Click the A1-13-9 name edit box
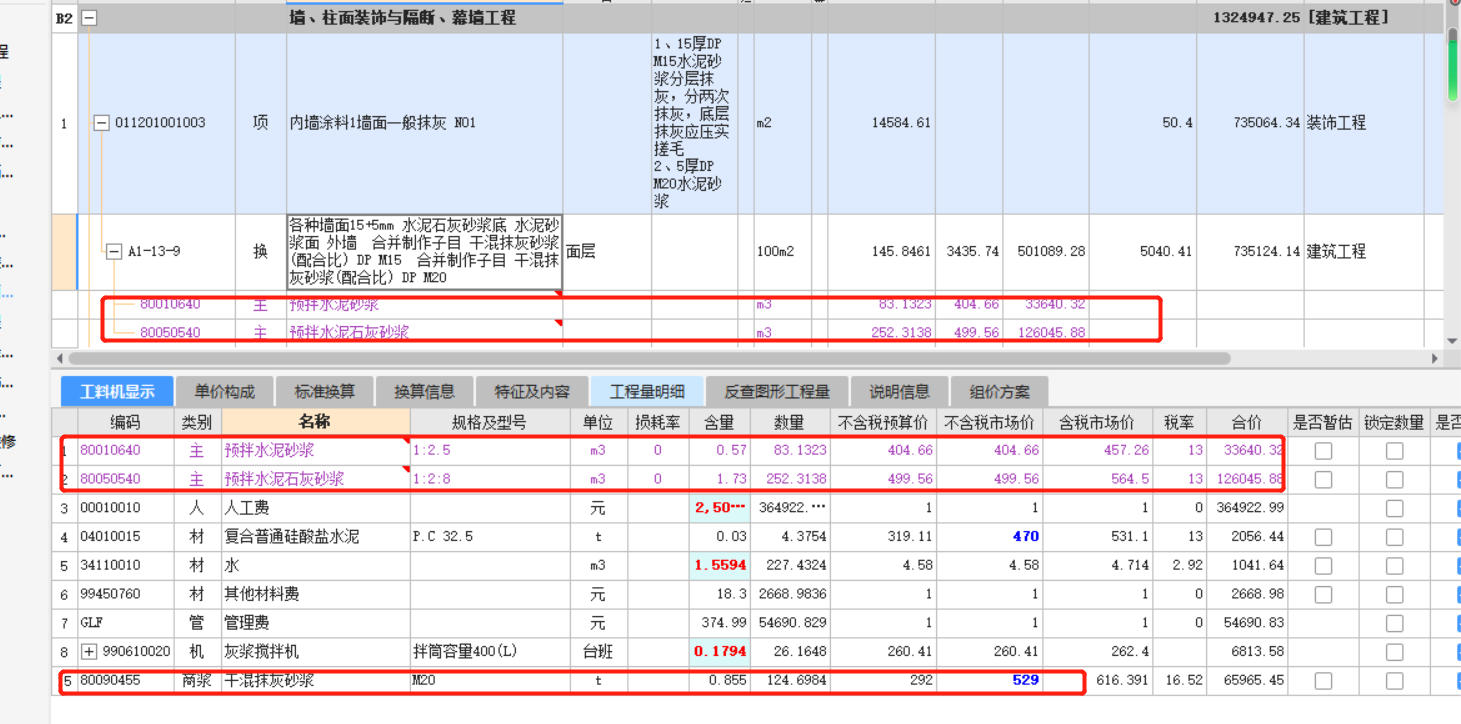The width and height of the screenshot is (1461, 724). point(424,251)
